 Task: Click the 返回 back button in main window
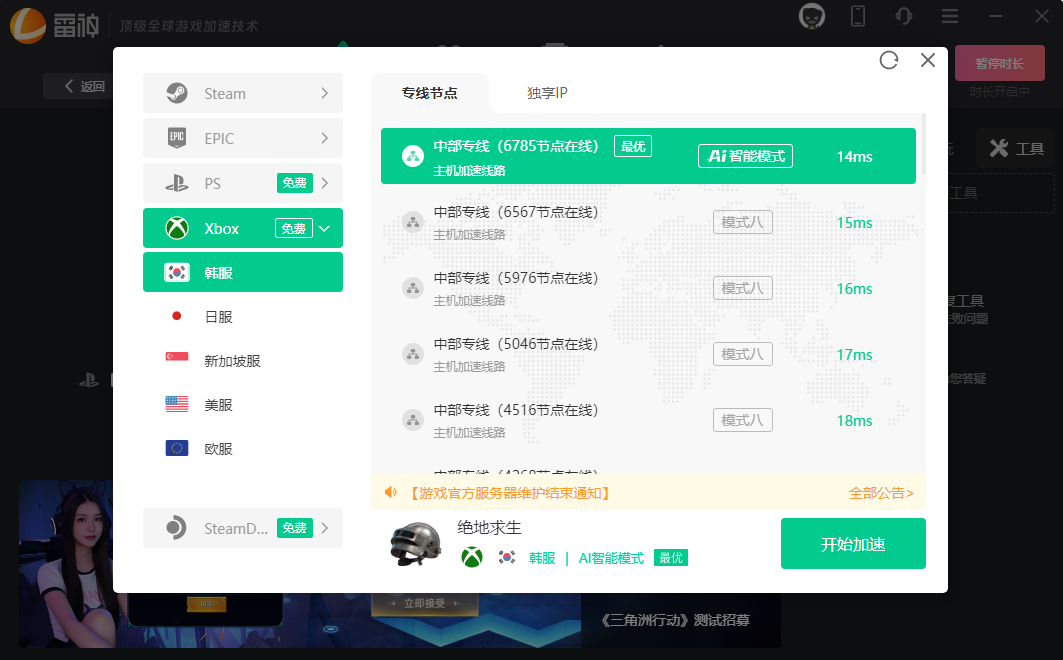85,86
